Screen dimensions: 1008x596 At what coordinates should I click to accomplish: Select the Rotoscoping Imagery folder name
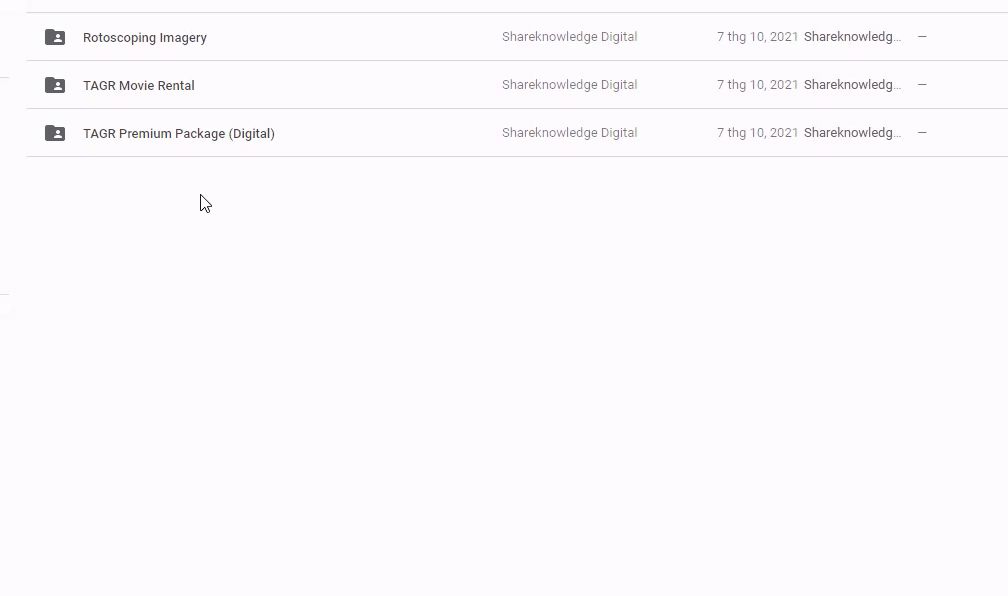tap(145, 38)
